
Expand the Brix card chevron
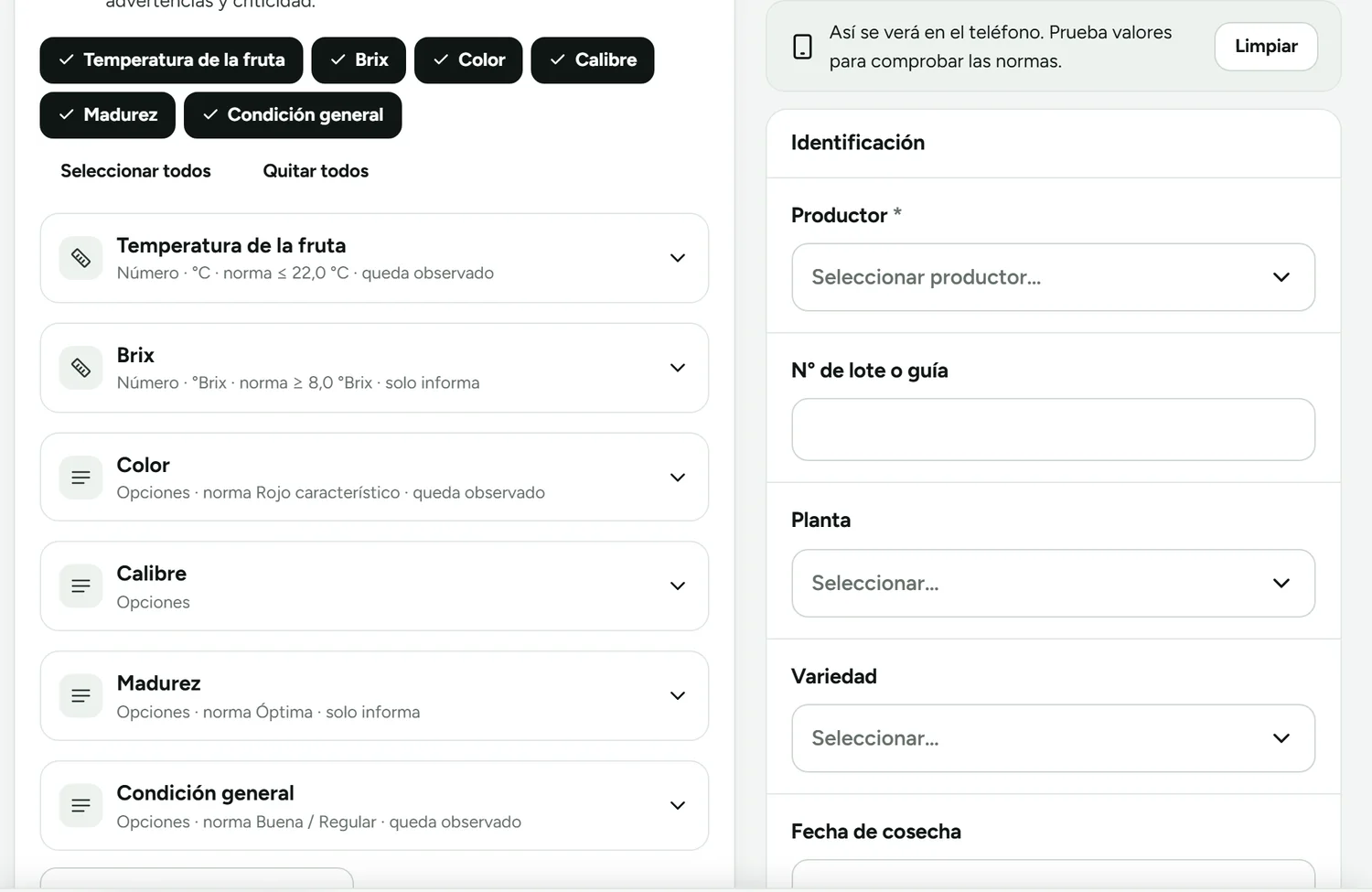click(678, 368)
